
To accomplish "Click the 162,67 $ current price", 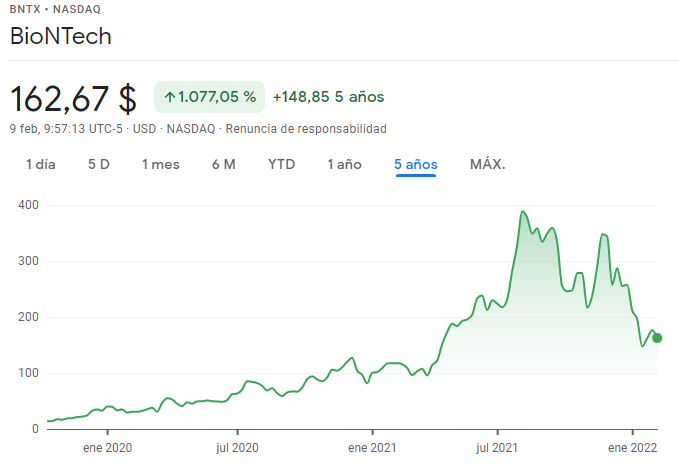I will pyautogui.click(x=73, y=98).
